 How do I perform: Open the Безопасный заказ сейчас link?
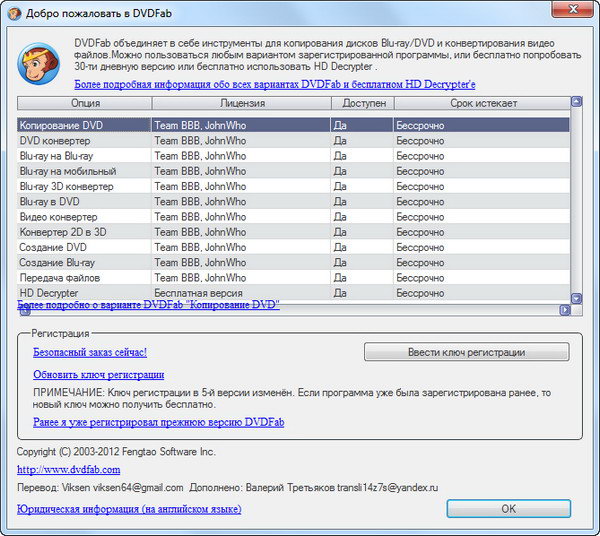pos(90,352)
